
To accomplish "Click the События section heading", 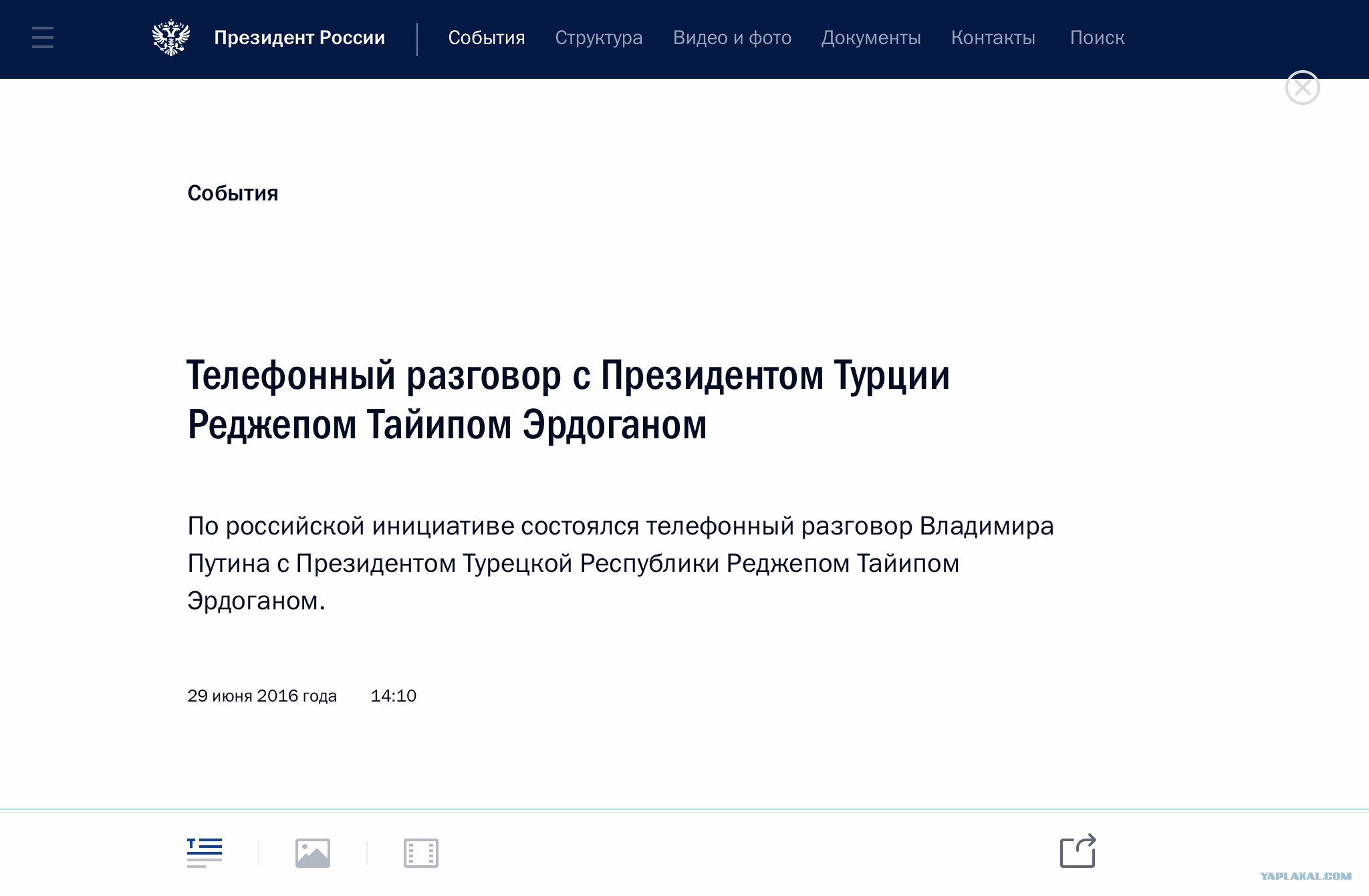I will [x=233, y=193].
